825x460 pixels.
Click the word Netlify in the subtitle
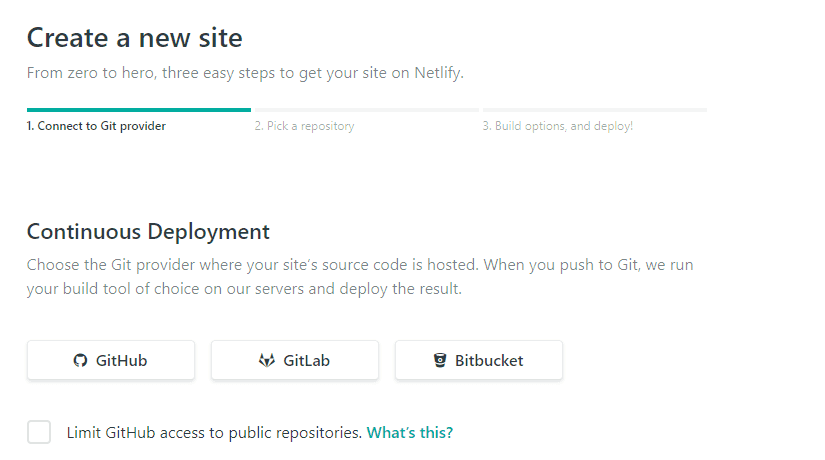coord(439,73)
